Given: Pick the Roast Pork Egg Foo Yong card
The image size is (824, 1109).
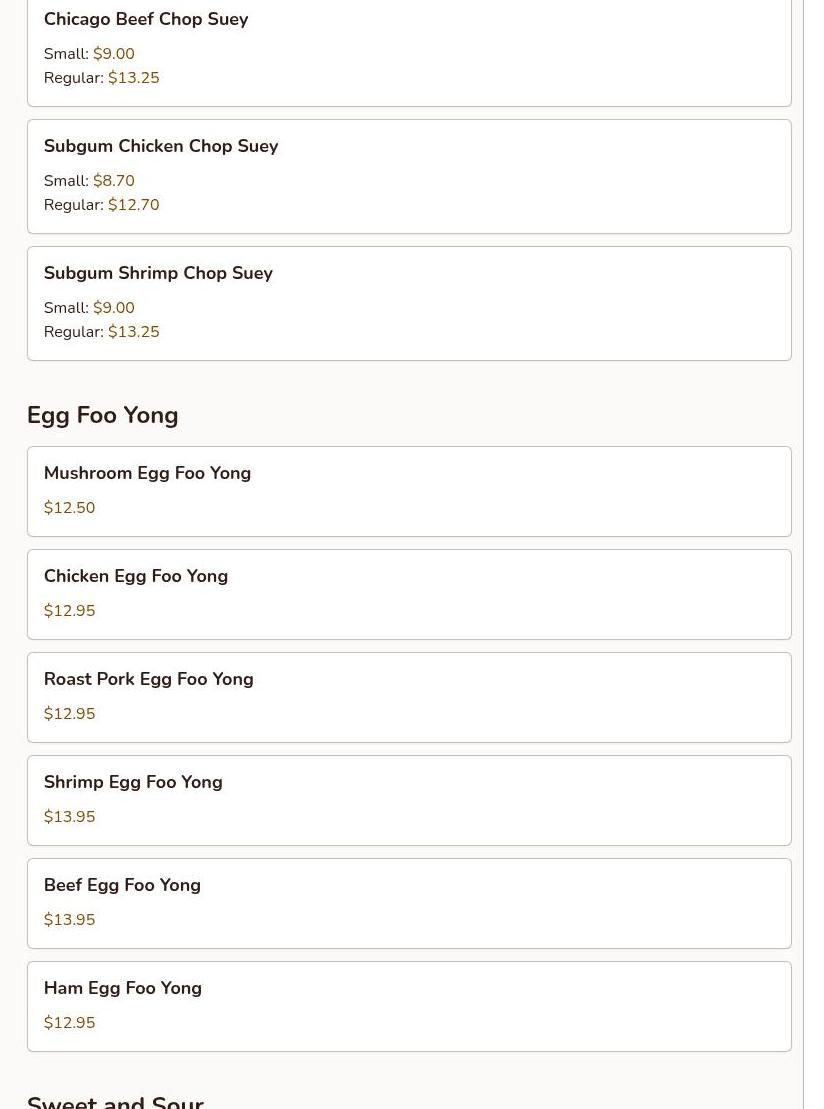Looking at the screenshot, I should pos(409,697).
